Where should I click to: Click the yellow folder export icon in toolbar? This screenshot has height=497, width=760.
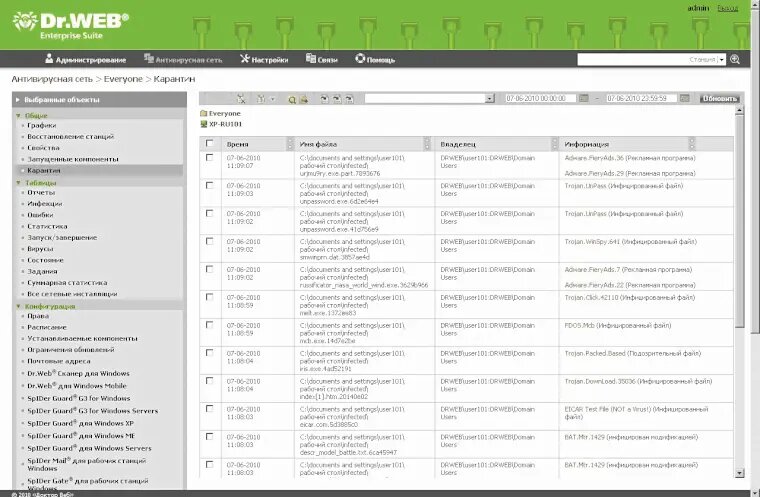[304, 99]
